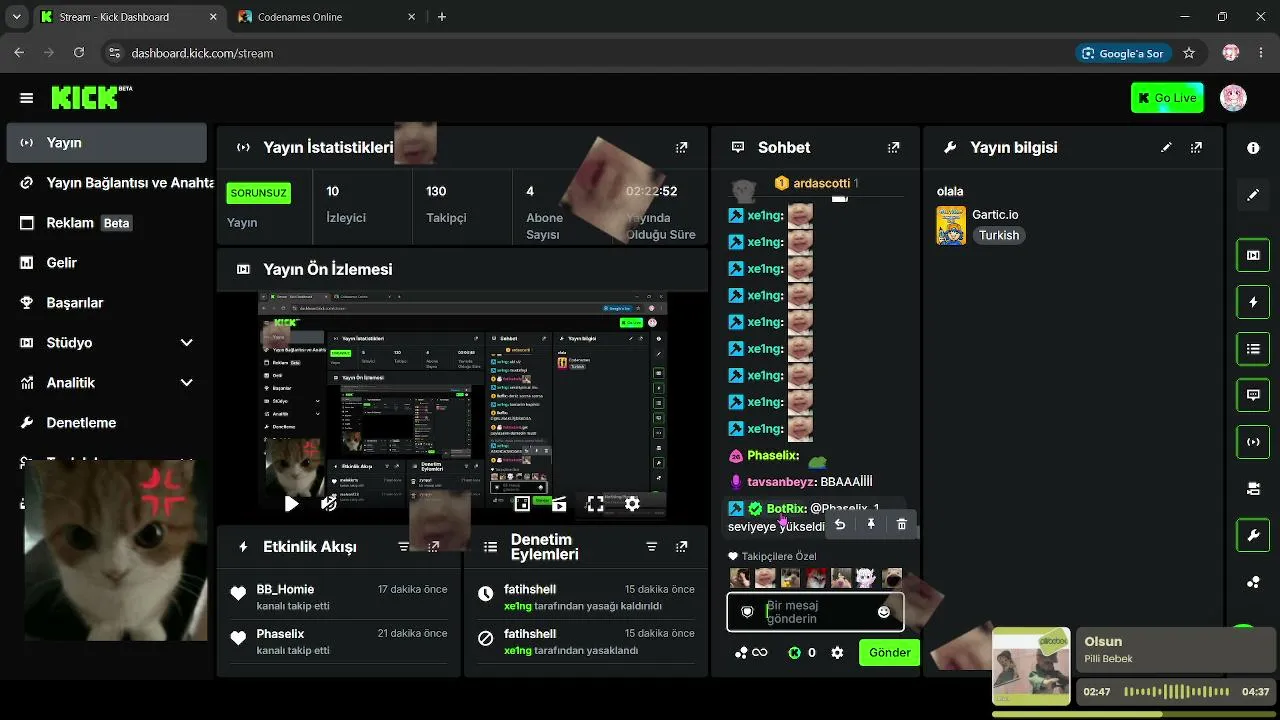1280x720 pixels.
Task: Click the green K kicks counter icon
Action: coord(794,653)
